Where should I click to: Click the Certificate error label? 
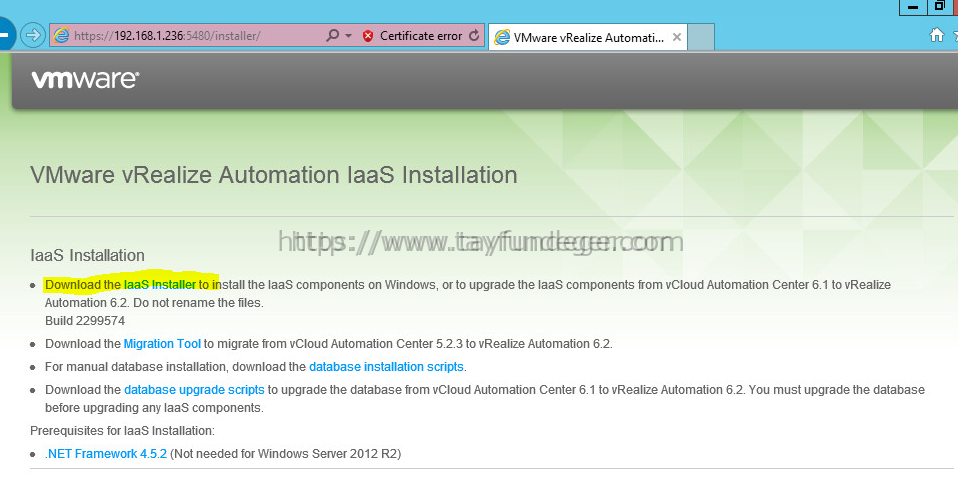pyautogui.click(x=421, y=36)
